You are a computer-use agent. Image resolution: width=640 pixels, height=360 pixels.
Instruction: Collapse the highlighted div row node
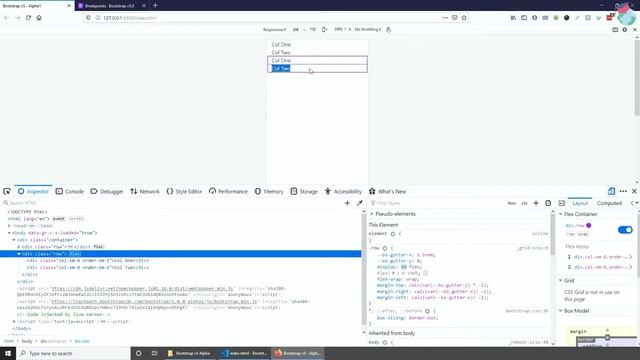coord(19,254)
